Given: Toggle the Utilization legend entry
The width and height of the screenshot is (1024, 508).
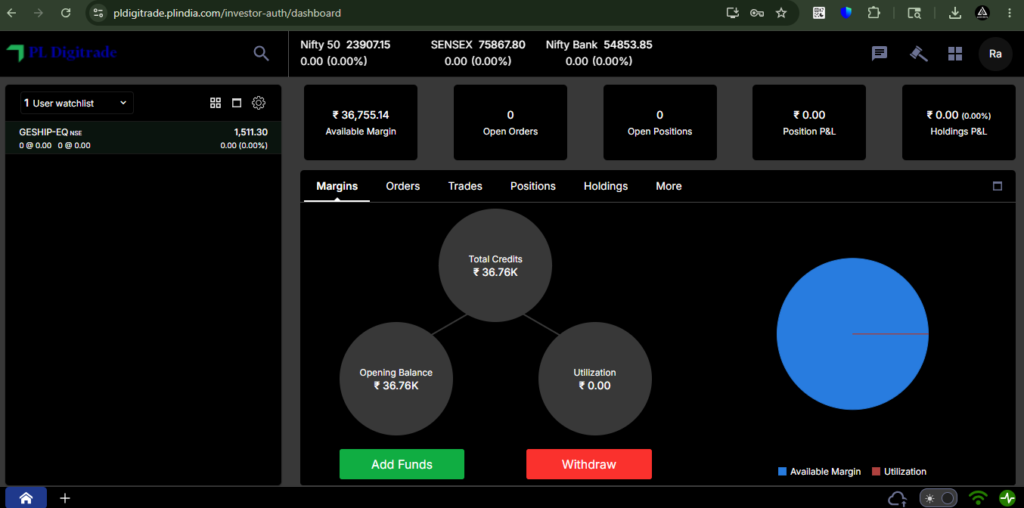Looking at the screenshot, I should 899,471.
